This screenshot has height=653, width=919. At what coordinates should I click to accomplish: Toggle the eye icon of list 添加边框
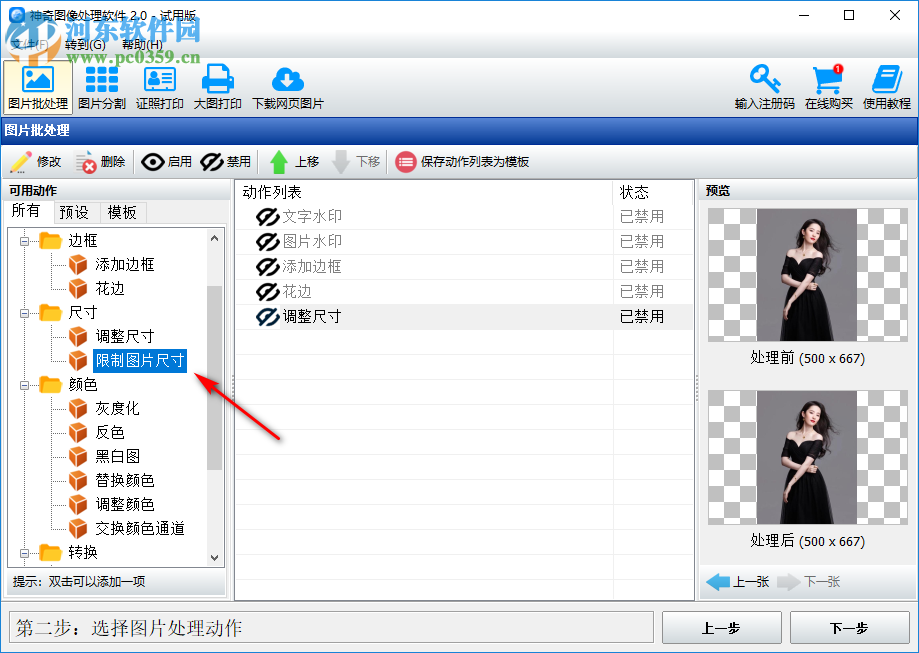[x=267, y=267]
